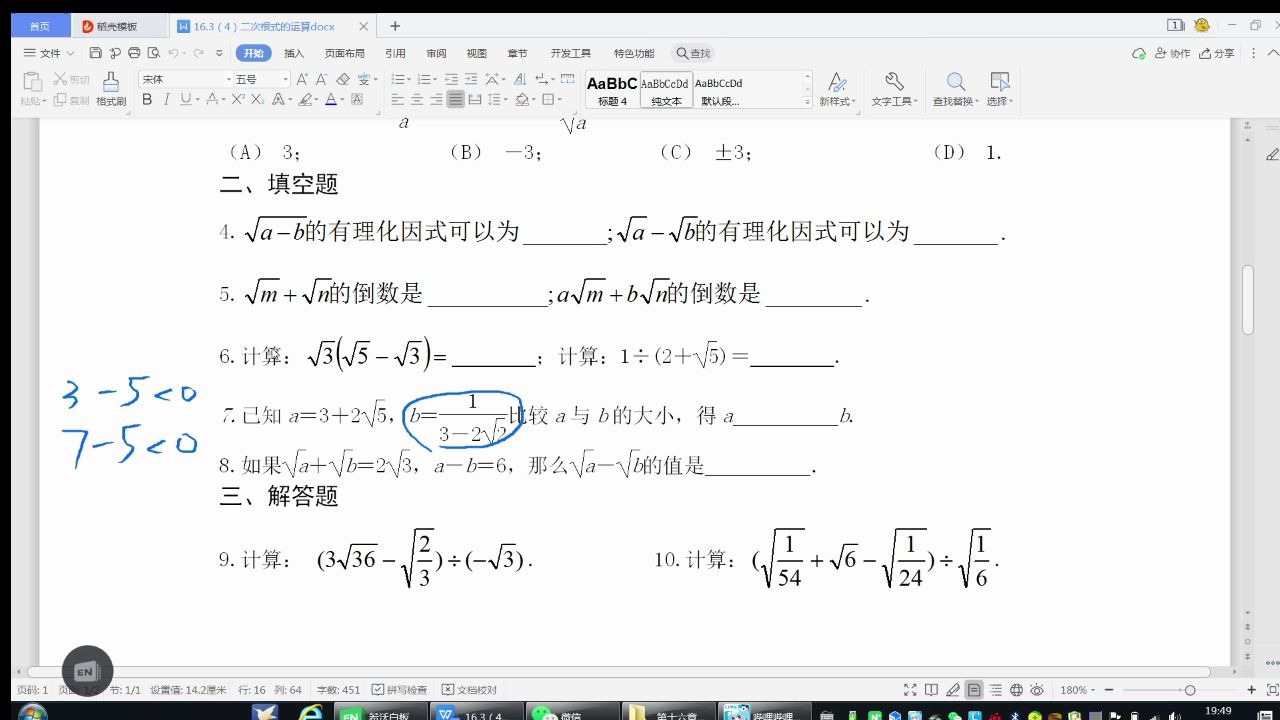The width and height of the screenshot is (1280, 720).
Task: Undo the last action
Action: 174,53
